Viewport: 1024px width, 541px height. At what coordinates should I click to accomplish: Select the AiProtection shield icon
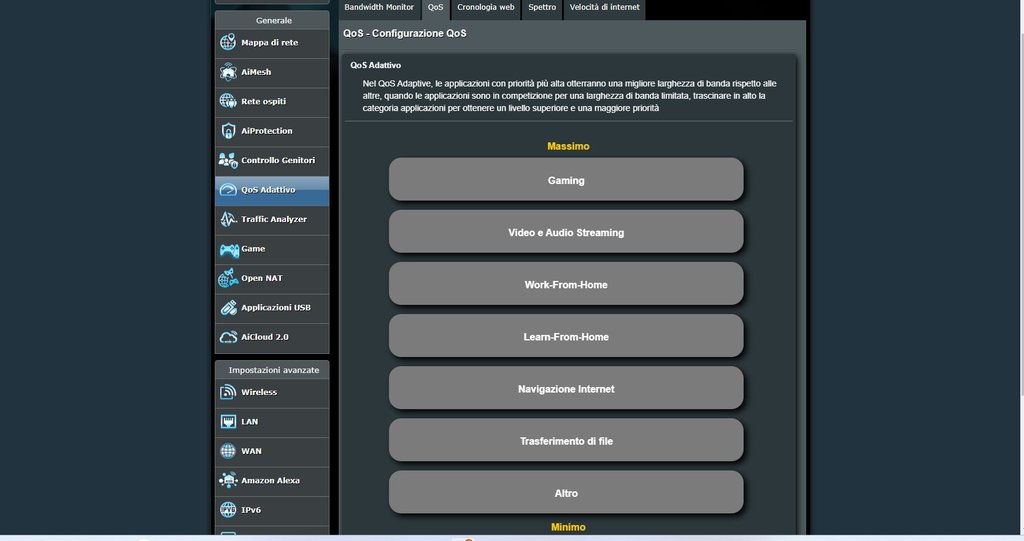point(228,131)
